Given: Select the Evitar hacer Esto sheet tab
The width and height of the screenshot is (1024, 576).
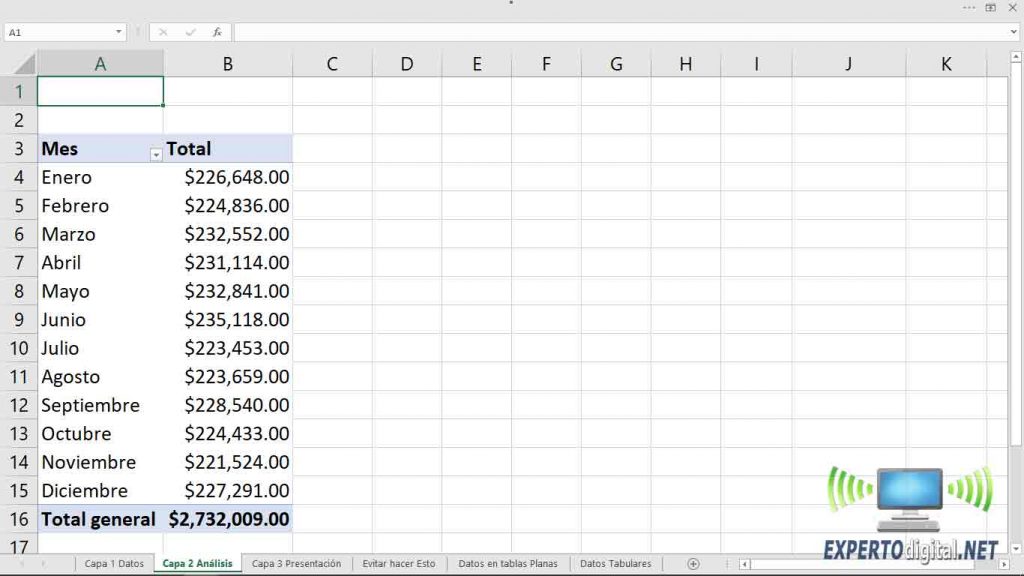Looking at the screenshot, I should coord(399,563).
